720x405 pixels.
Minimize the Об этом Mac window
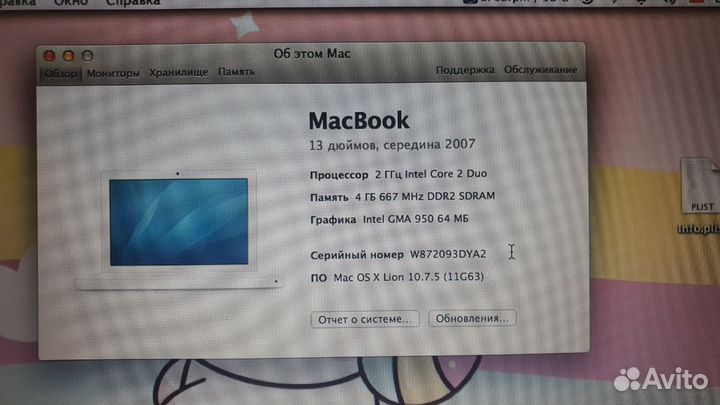(68, 56)
